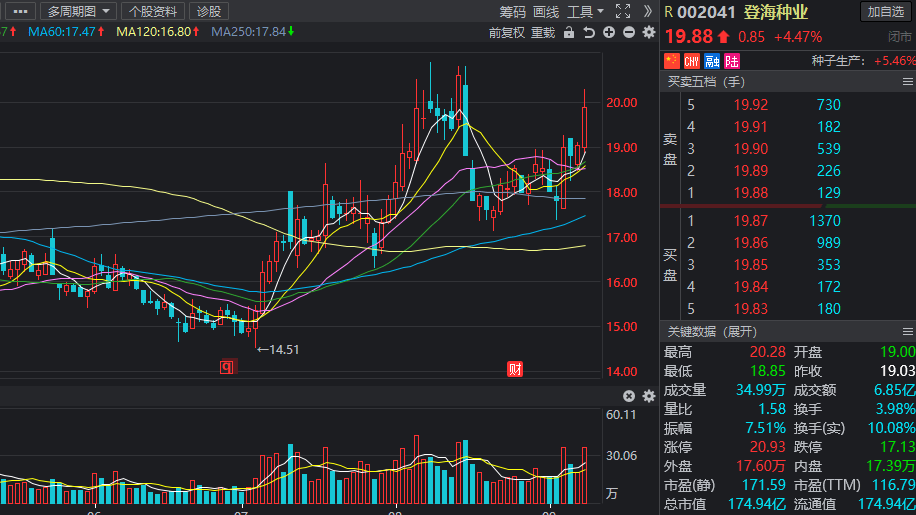Viewport: 916px width, 515px height.
Task: Click 加自选 to add to watchlist
Action: 886,11
